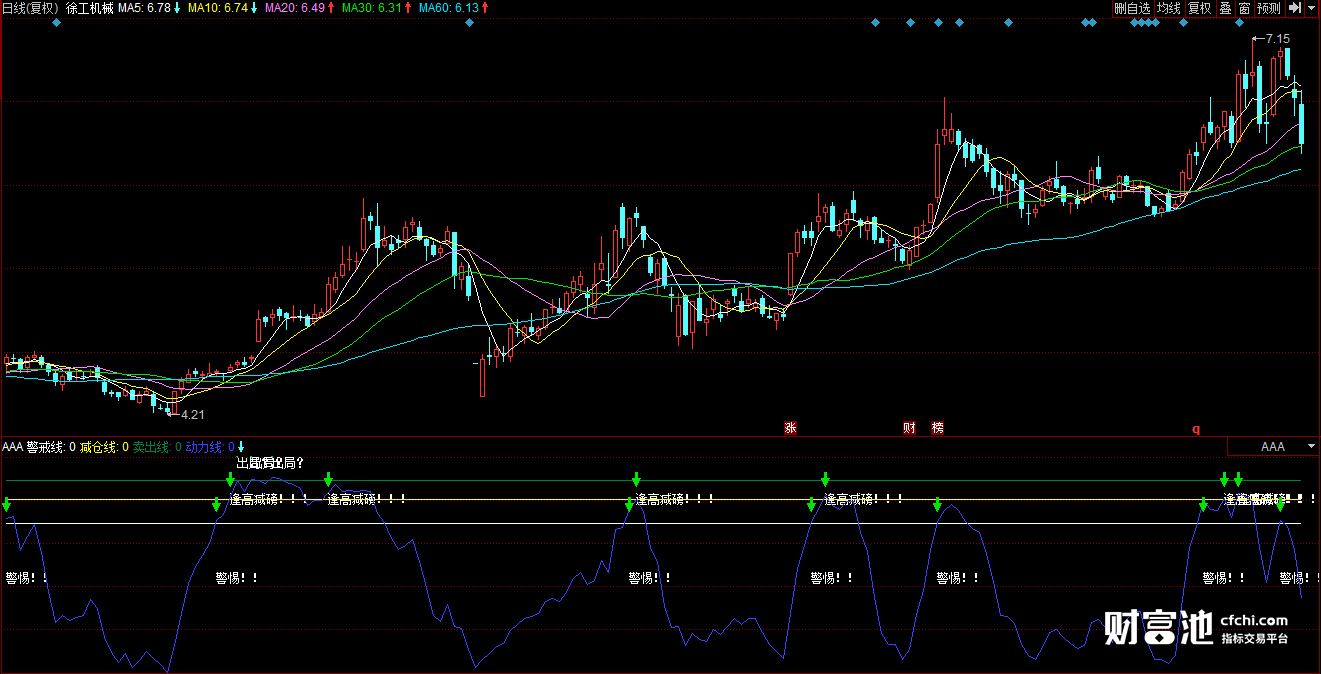1321x674 pixels.
Task: Click the 出局假出局? signal green arrow
Action: (230, 480)
